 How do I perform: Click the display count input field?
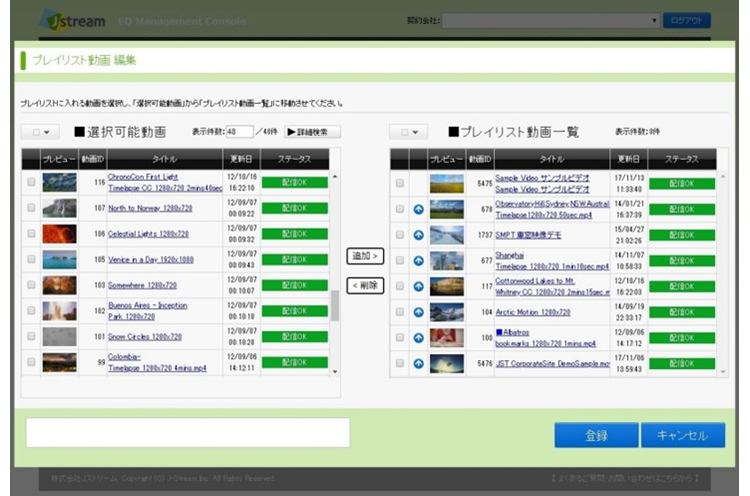click(x=240, y=132)
